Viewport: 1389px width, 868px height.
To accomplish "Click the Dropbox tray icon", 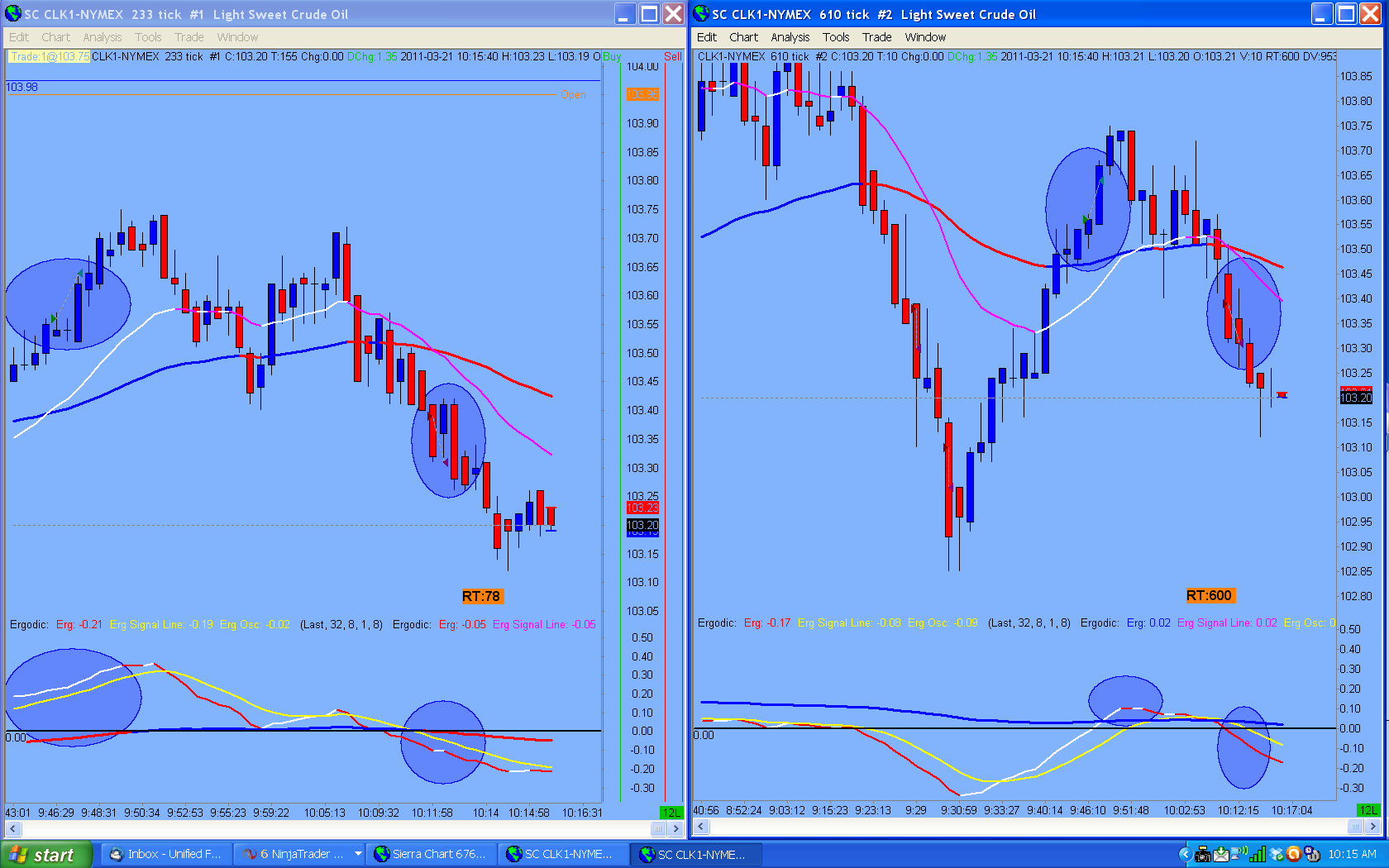I will [x=1277, y=854].
